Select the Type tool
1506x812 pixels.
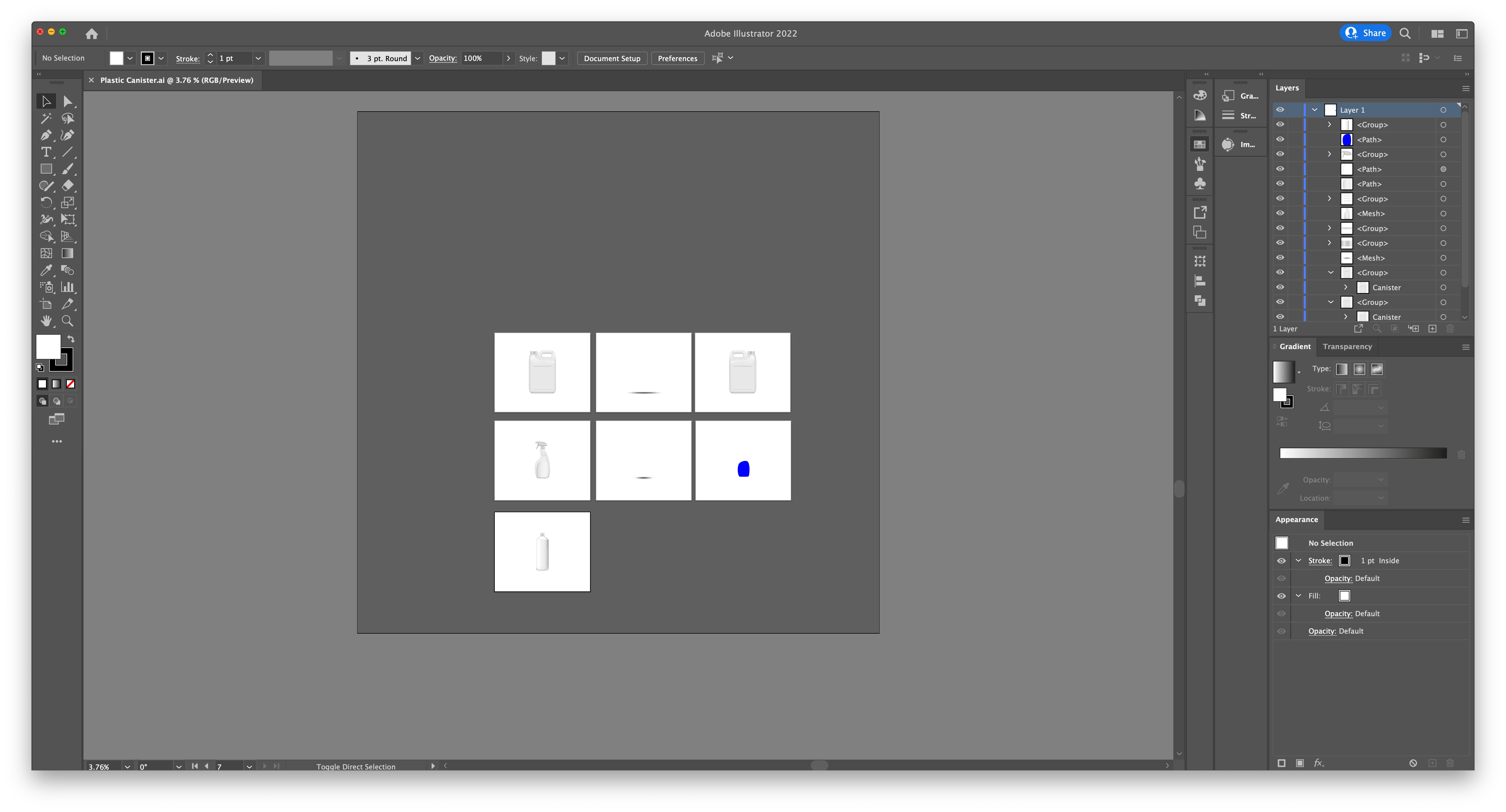click(46, 152)
